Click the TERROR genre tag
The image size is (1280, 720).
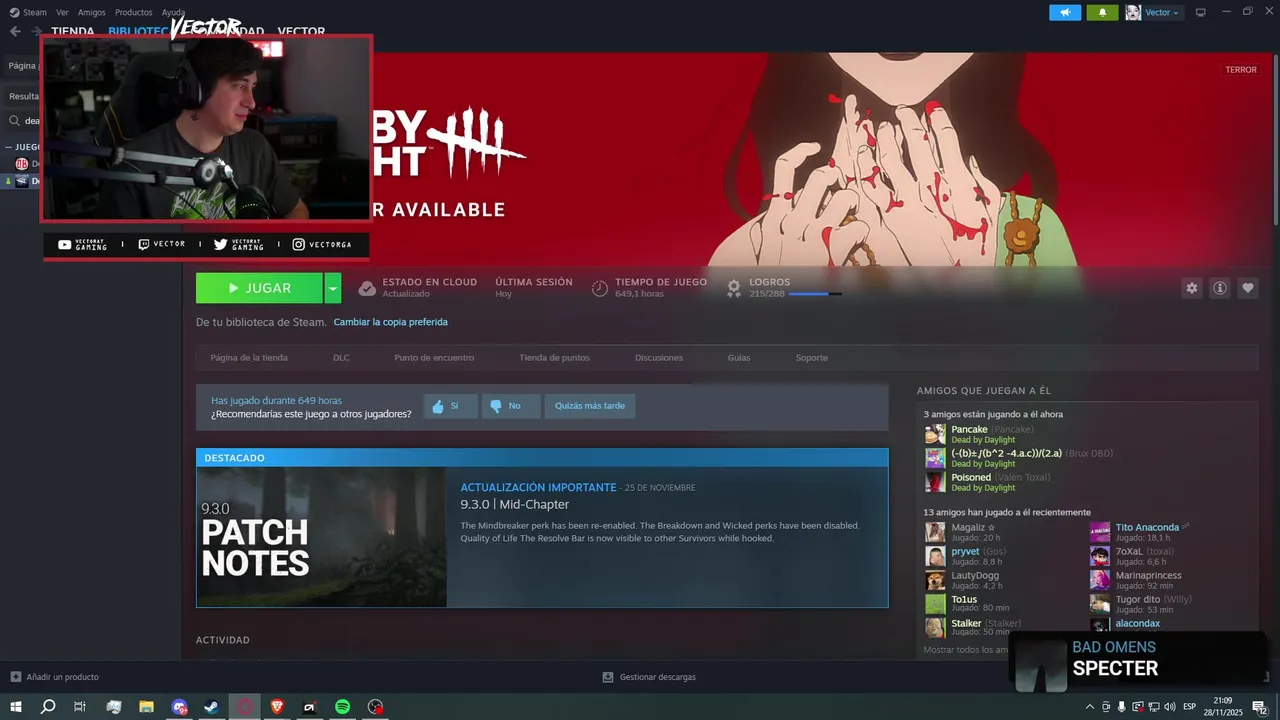(x=1241, y=70)
